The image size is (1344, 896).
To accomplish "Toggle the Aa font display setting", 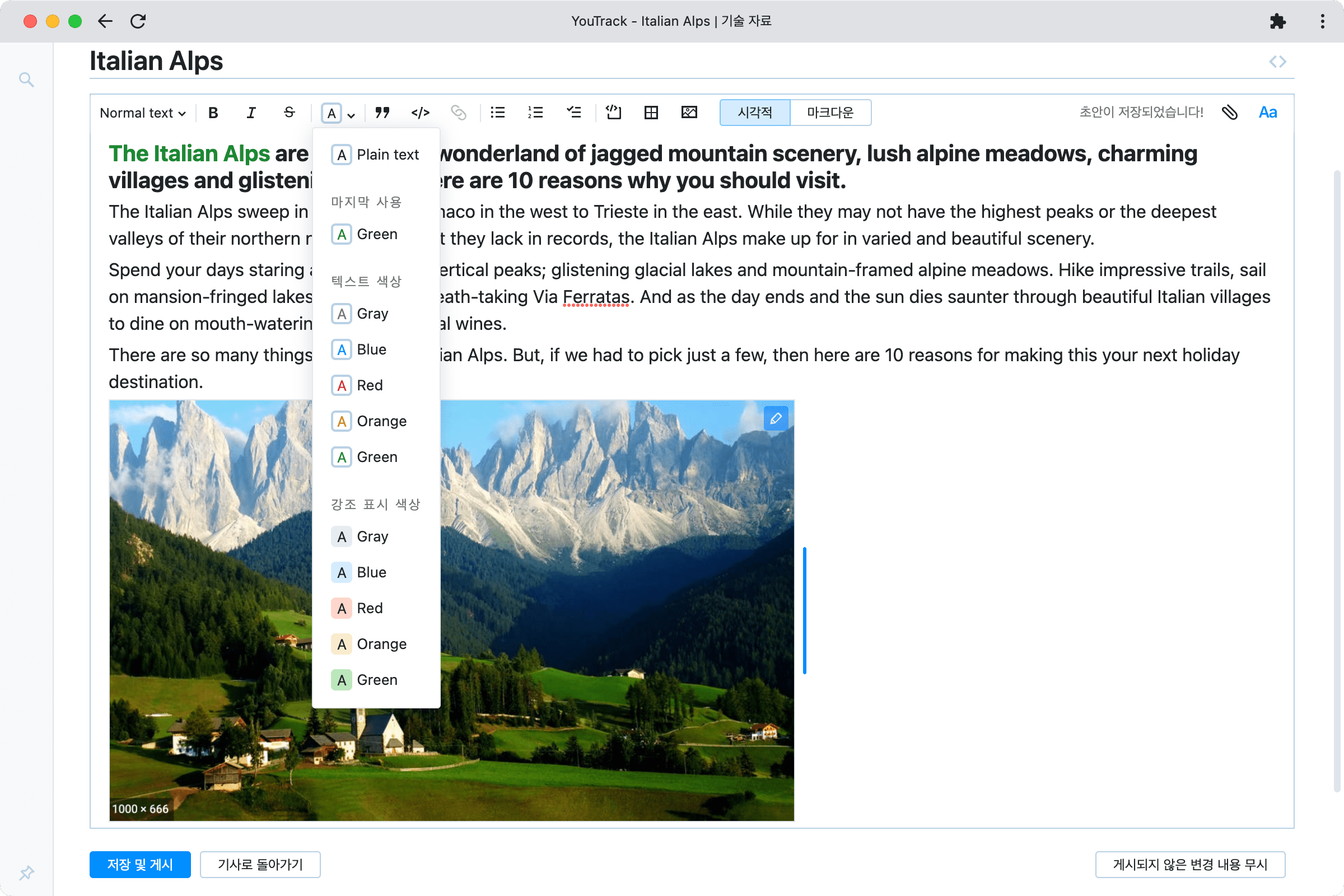I will tap(1267, 113).
